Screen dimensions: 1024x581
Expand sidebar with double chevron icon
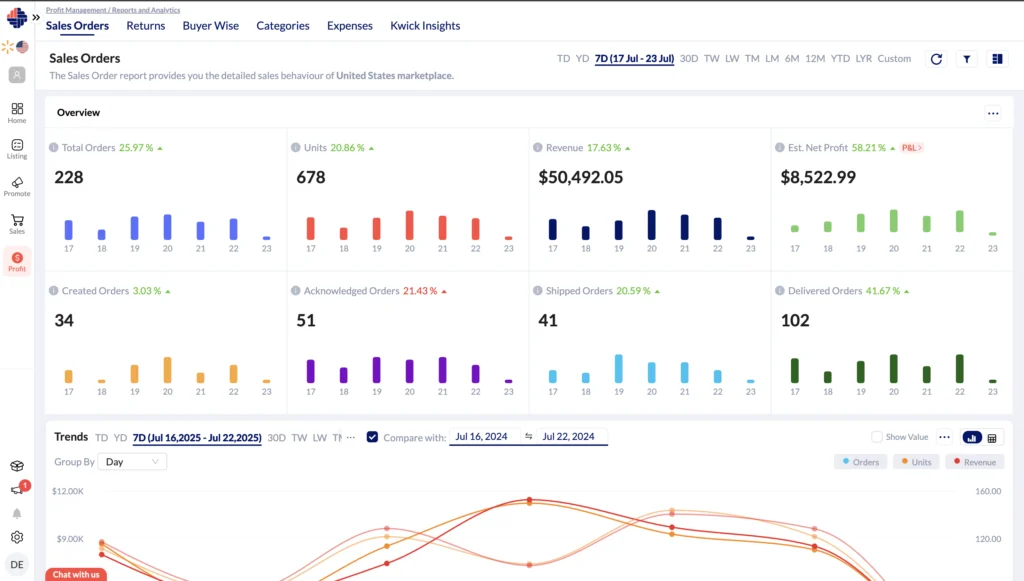36,18
